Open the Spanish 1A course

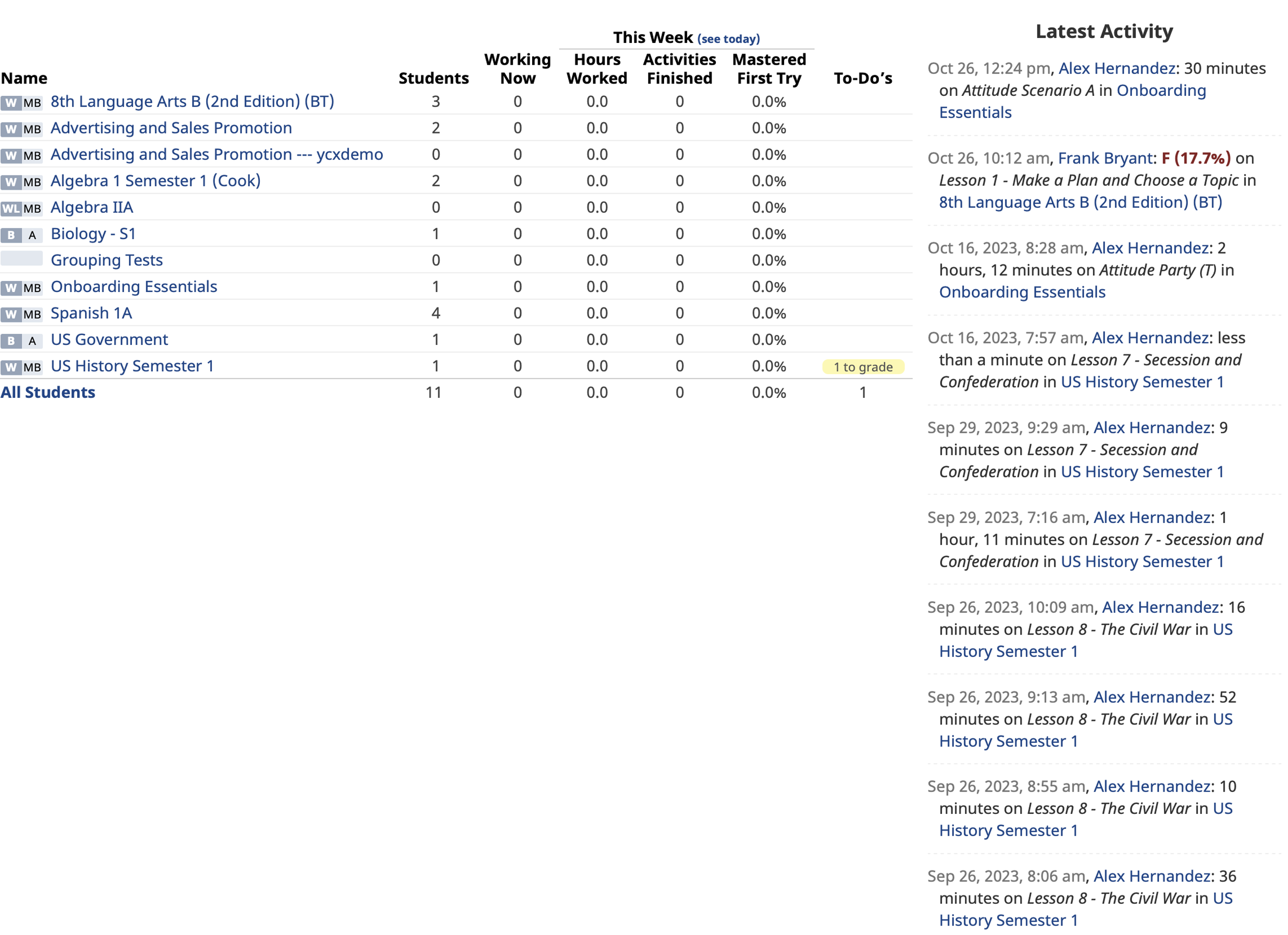(91, 313)
